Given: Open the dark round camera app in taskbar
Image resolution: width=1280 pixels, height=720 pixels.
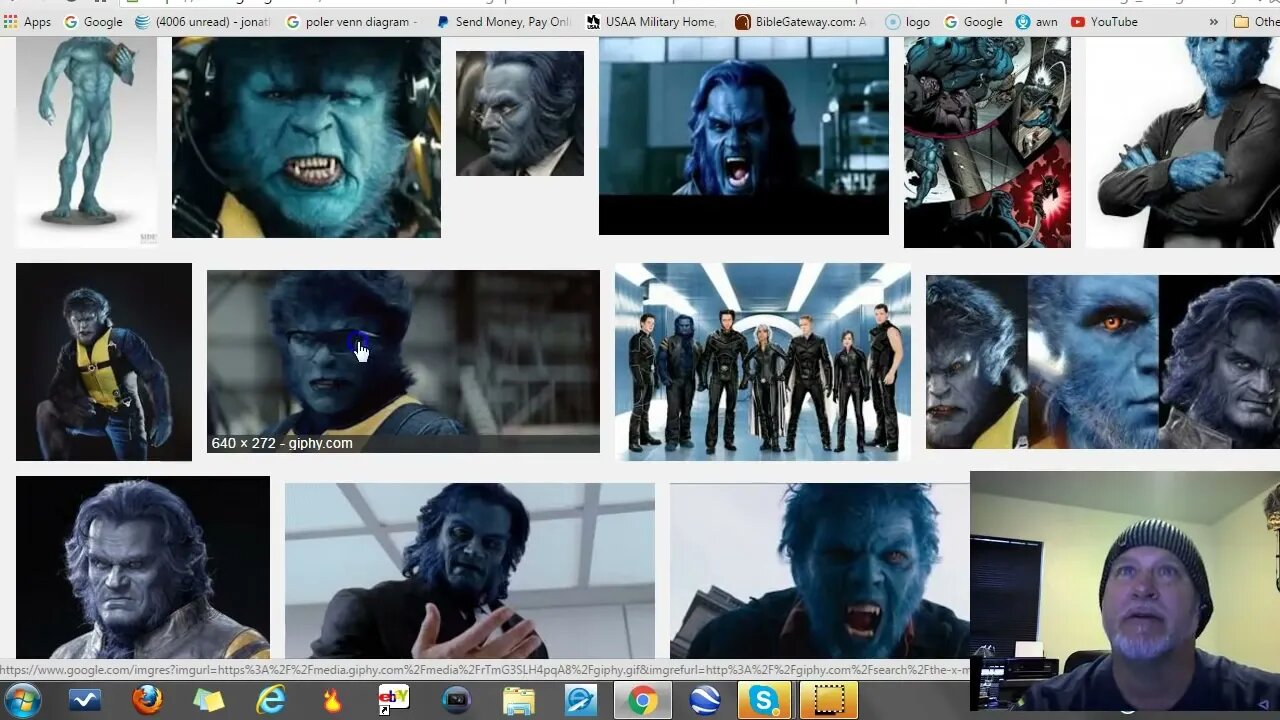Looking at the screenshot, I should (456, 700).
